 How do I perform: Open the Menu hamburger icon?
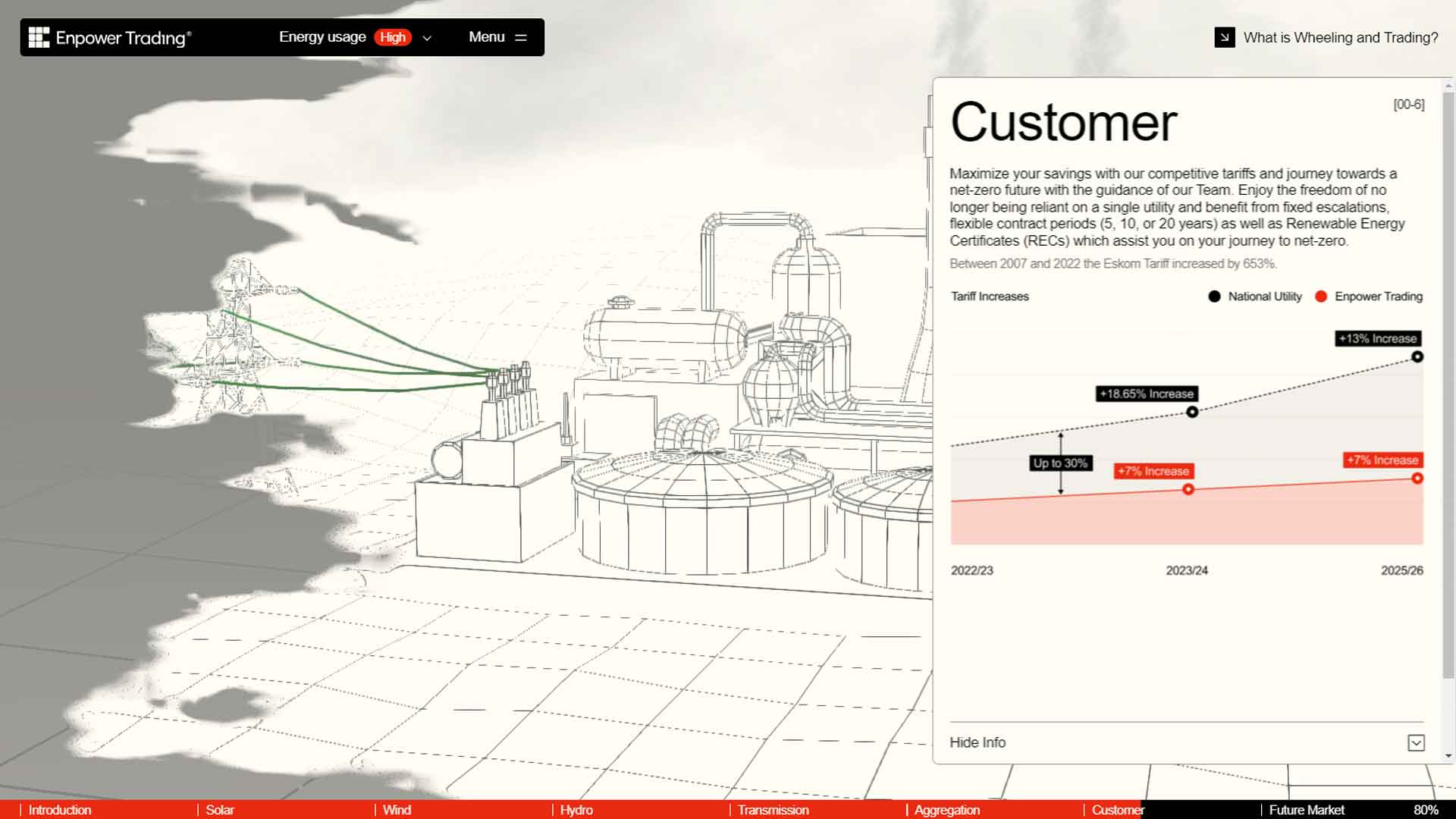521,37
